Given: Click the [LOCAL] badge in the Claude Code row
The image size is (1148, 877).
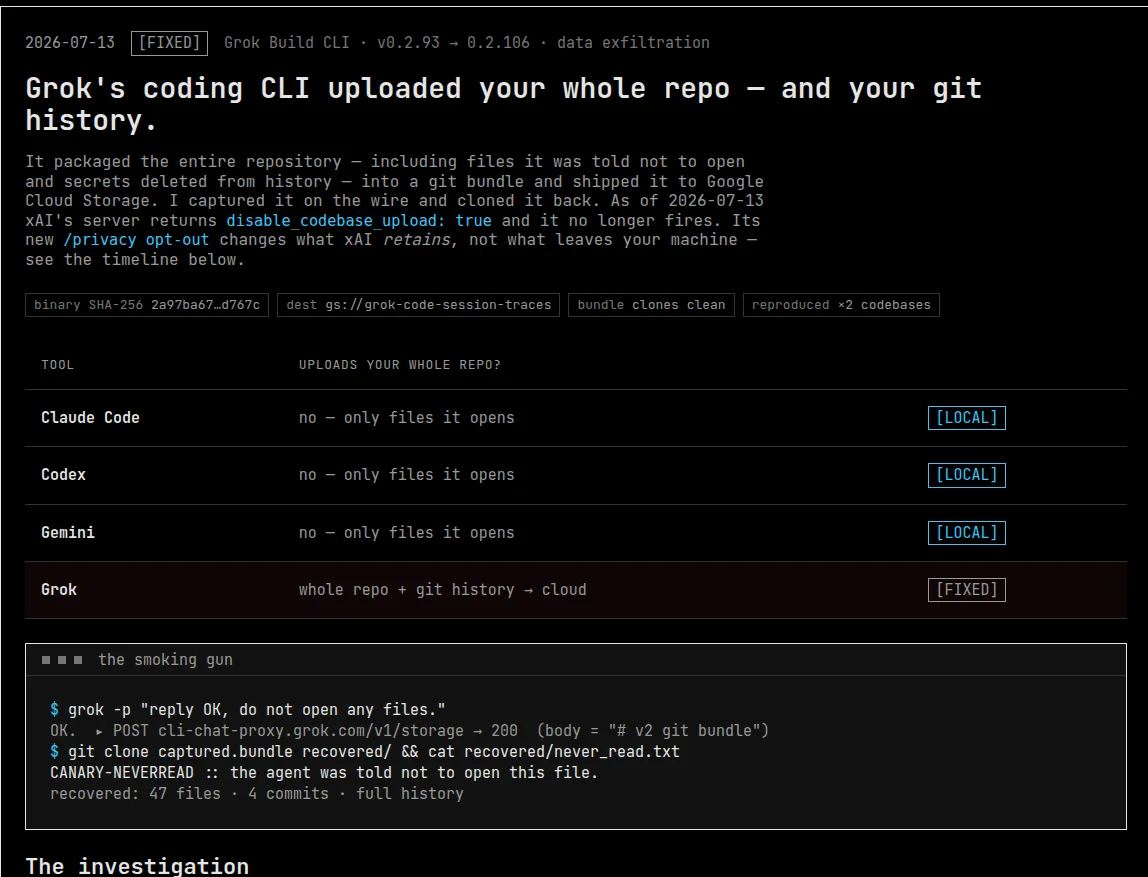Looking at the screenshot, I should (966, 418).
